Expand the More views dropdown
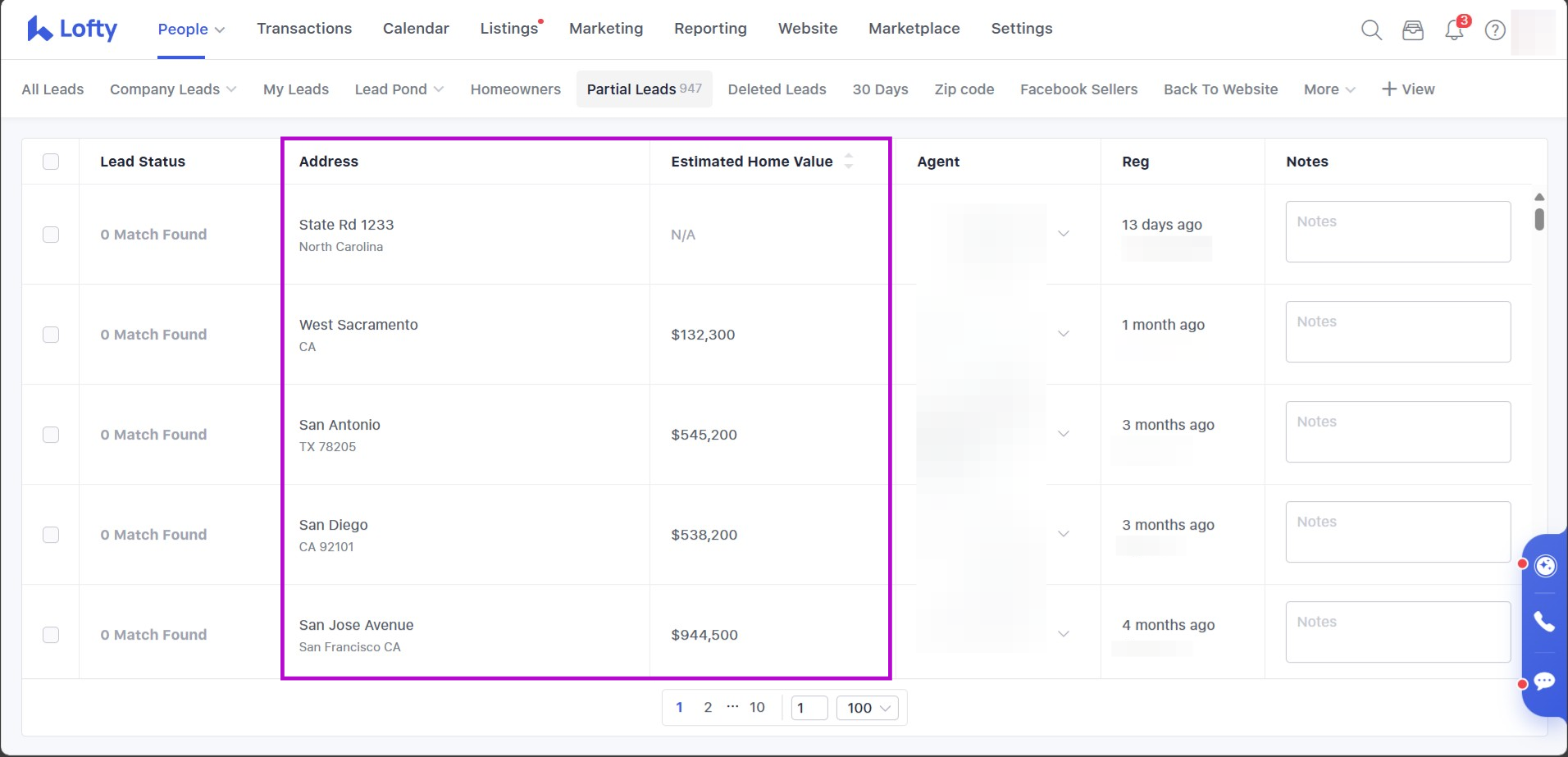This screenshot has height=757, width=1568. click(x=1329, y=89)
